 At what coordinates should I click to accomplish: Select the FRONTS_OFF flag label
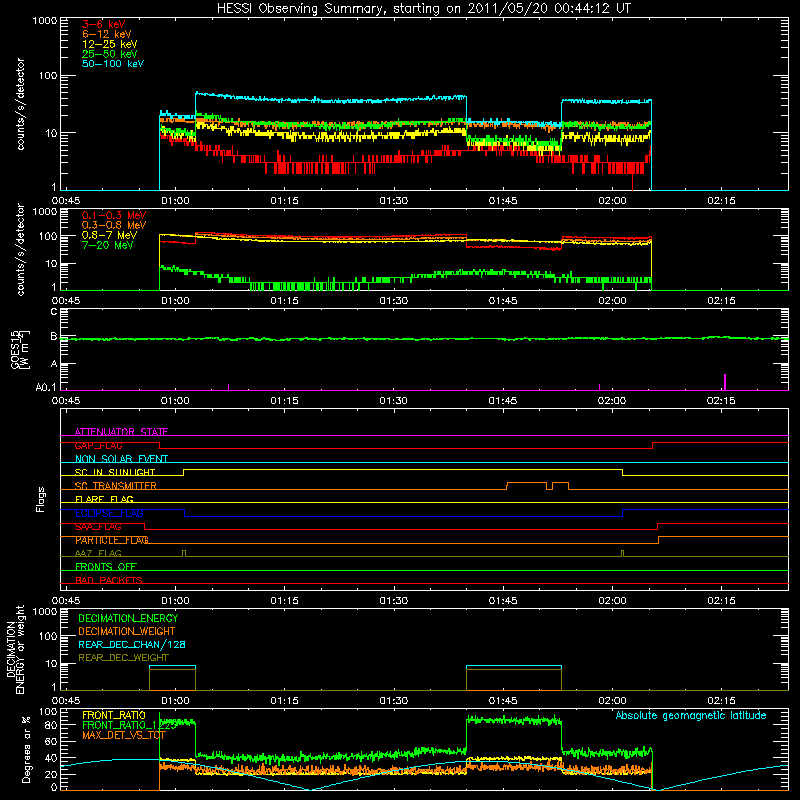pyautogui.click(x=106, y=566)
